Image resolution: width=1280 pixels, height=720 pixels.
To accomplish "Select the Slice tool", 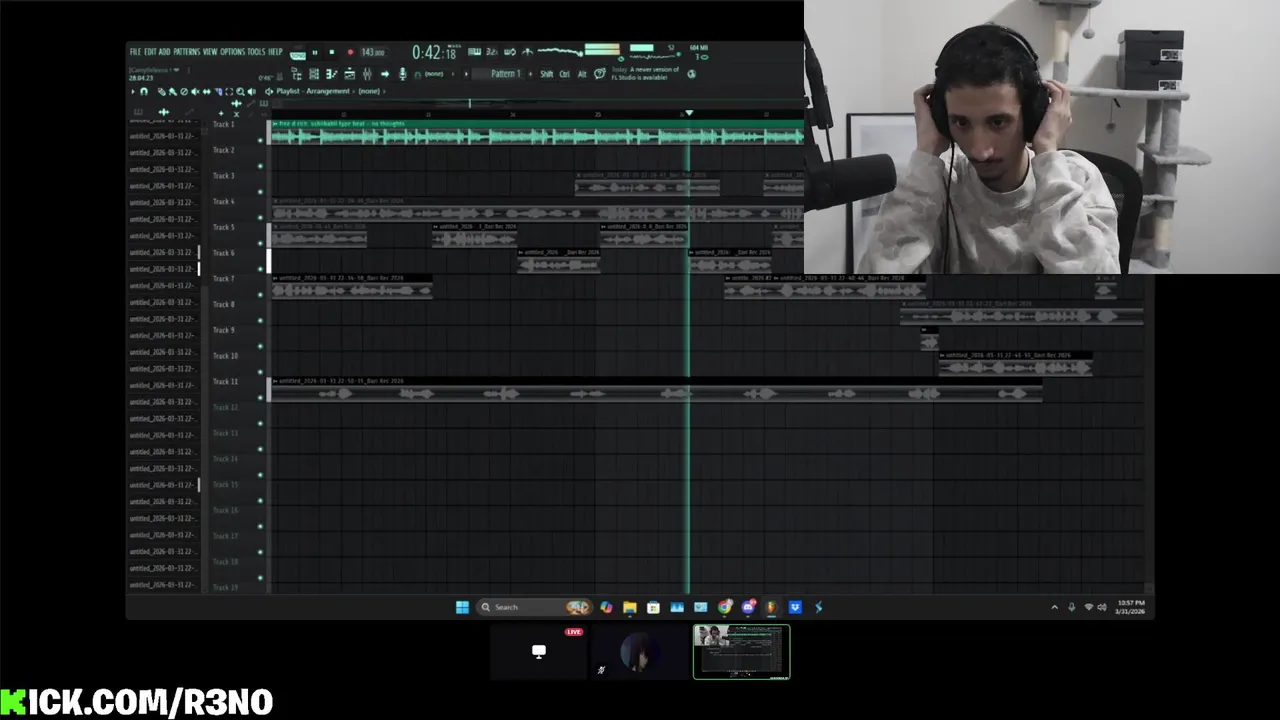I will click(x=218, y=91).
